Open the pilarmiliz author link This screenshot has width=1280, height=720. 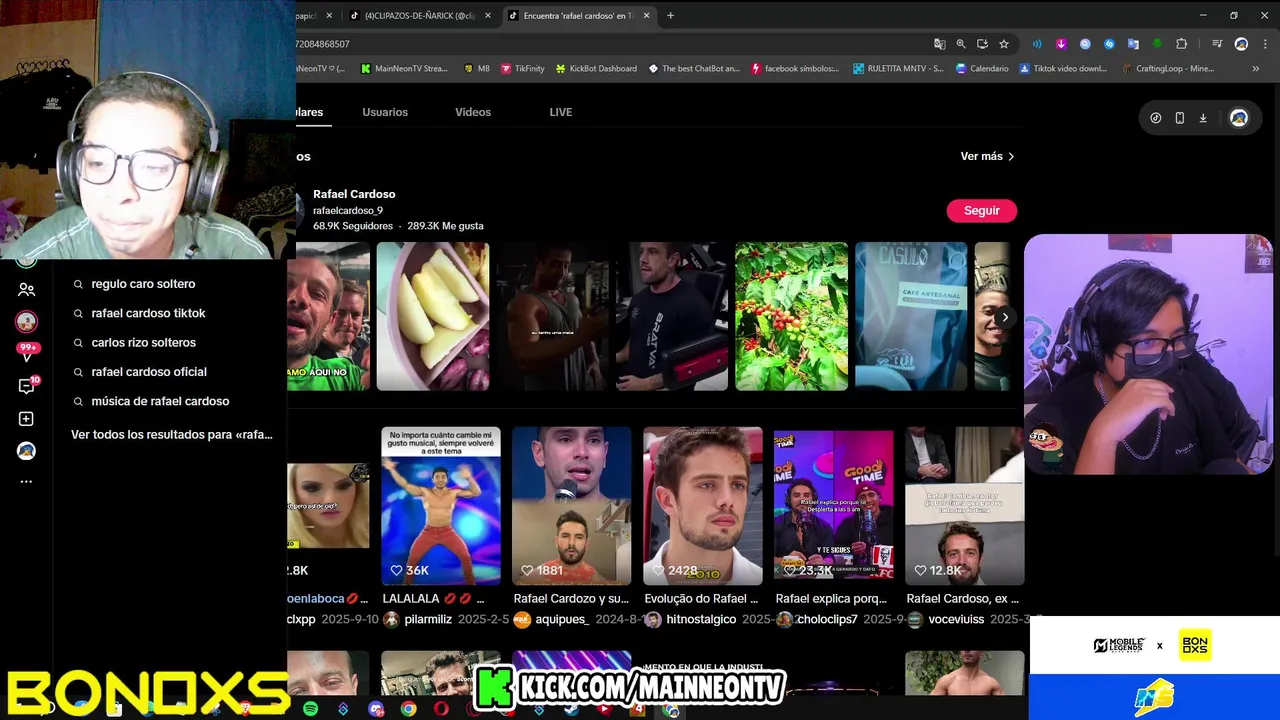tap(428, 620)
